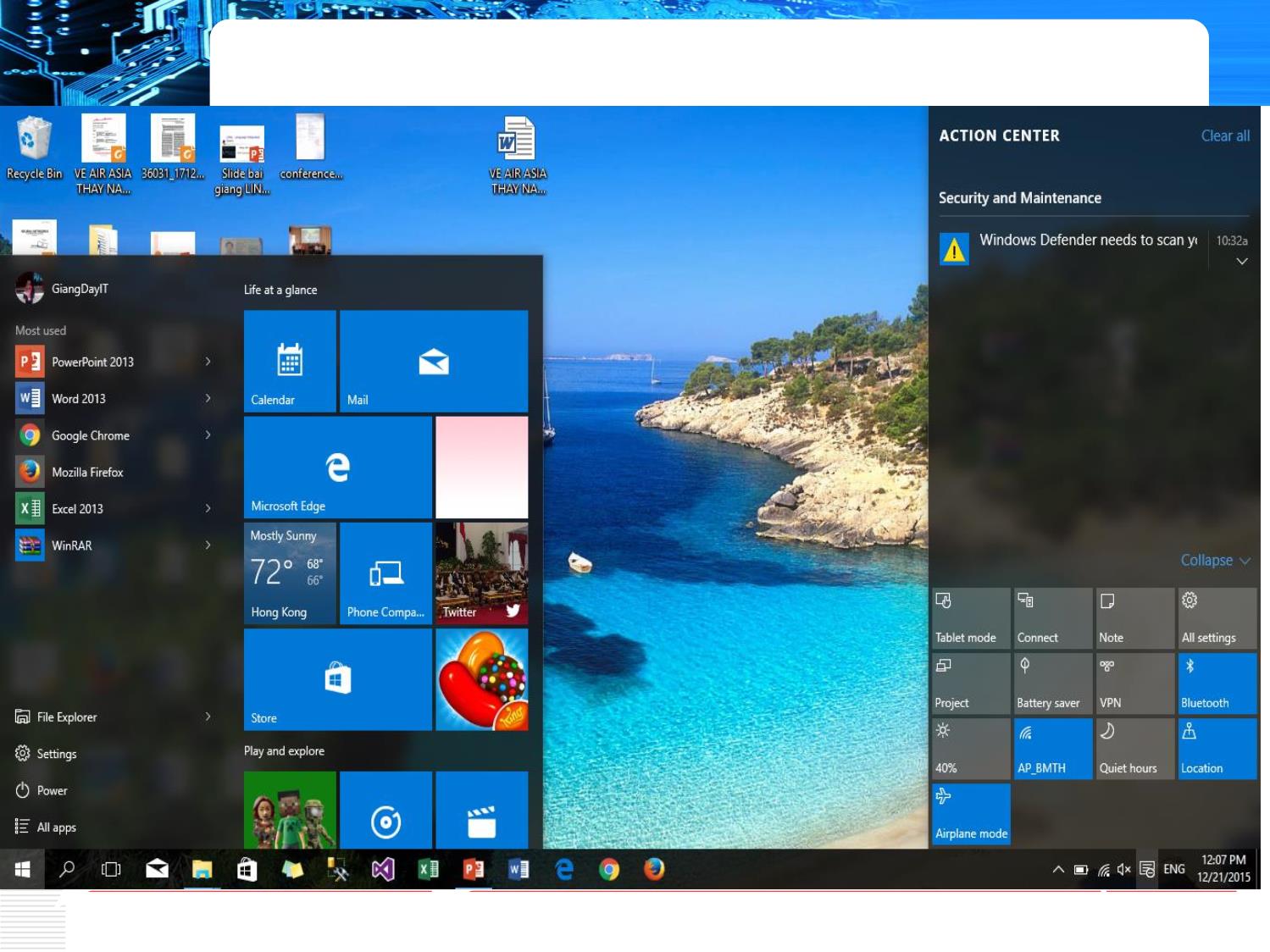
Task: Open the Calendar tile
Action: tap(290, 362)
